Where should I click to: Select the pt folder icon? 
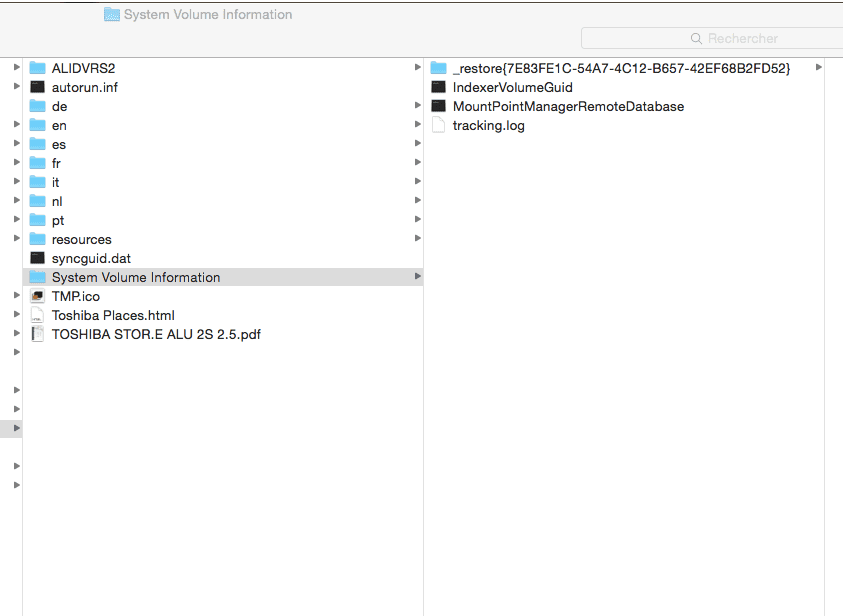coord(37,220)
